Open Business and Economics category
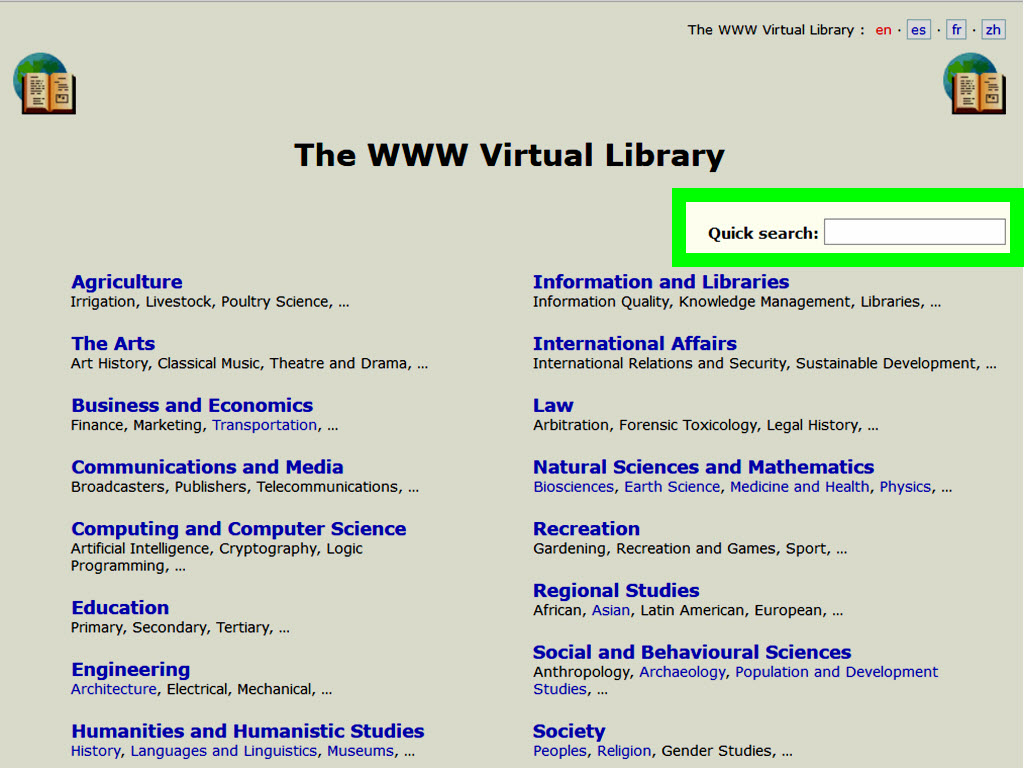Viewport: 1024px width, 768px height. pyautogui.click(x=192, y=405)
